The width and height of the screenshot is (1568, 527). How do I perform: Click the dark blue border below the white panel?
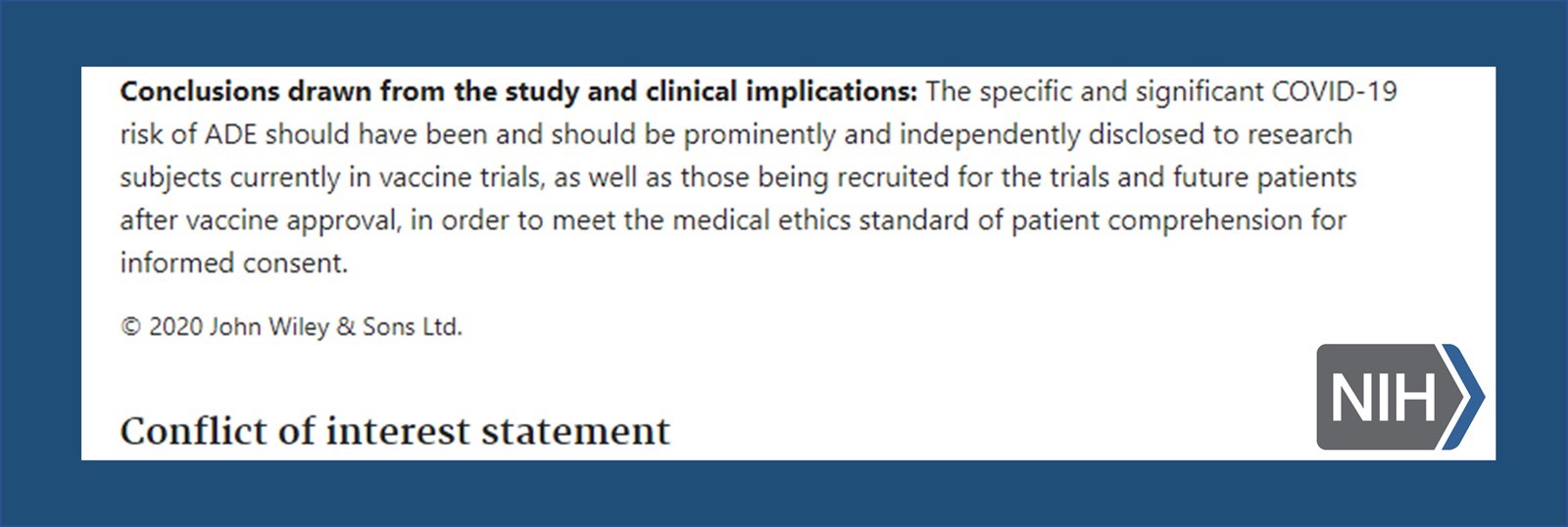pyautogui.click(x=784, y=493)
